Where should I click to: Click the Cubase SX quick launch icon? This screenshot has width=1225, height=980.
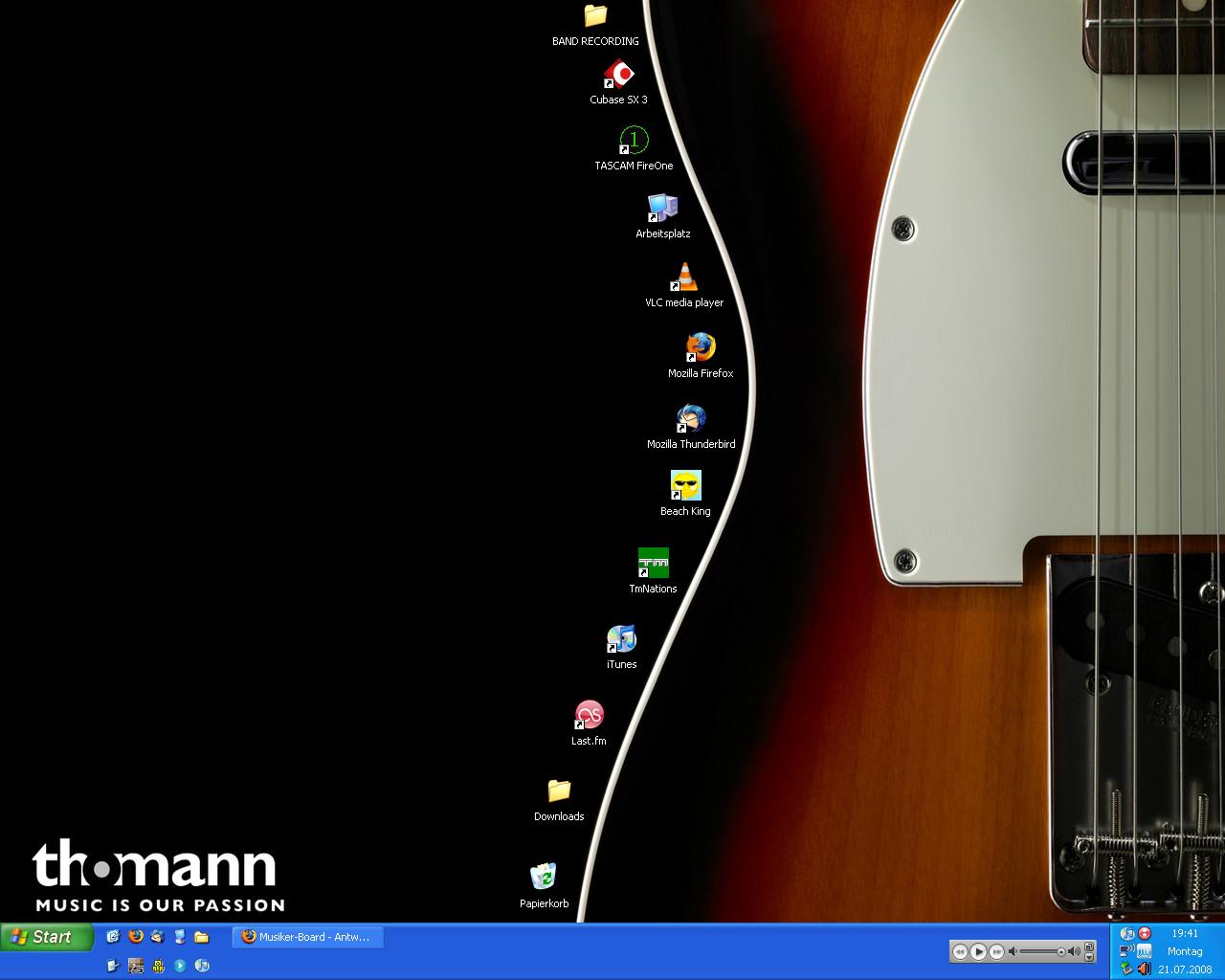coord(136,966)
